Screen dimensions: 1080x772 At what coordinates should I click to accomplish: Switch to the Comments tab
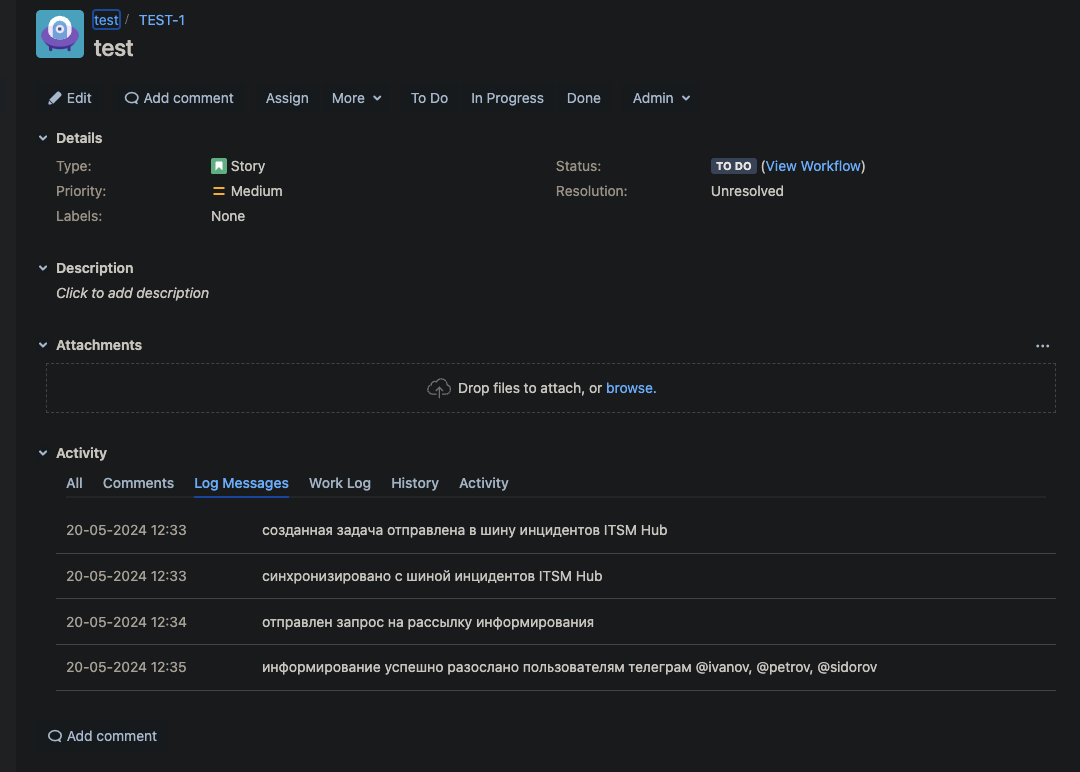(x=138, y=483)
